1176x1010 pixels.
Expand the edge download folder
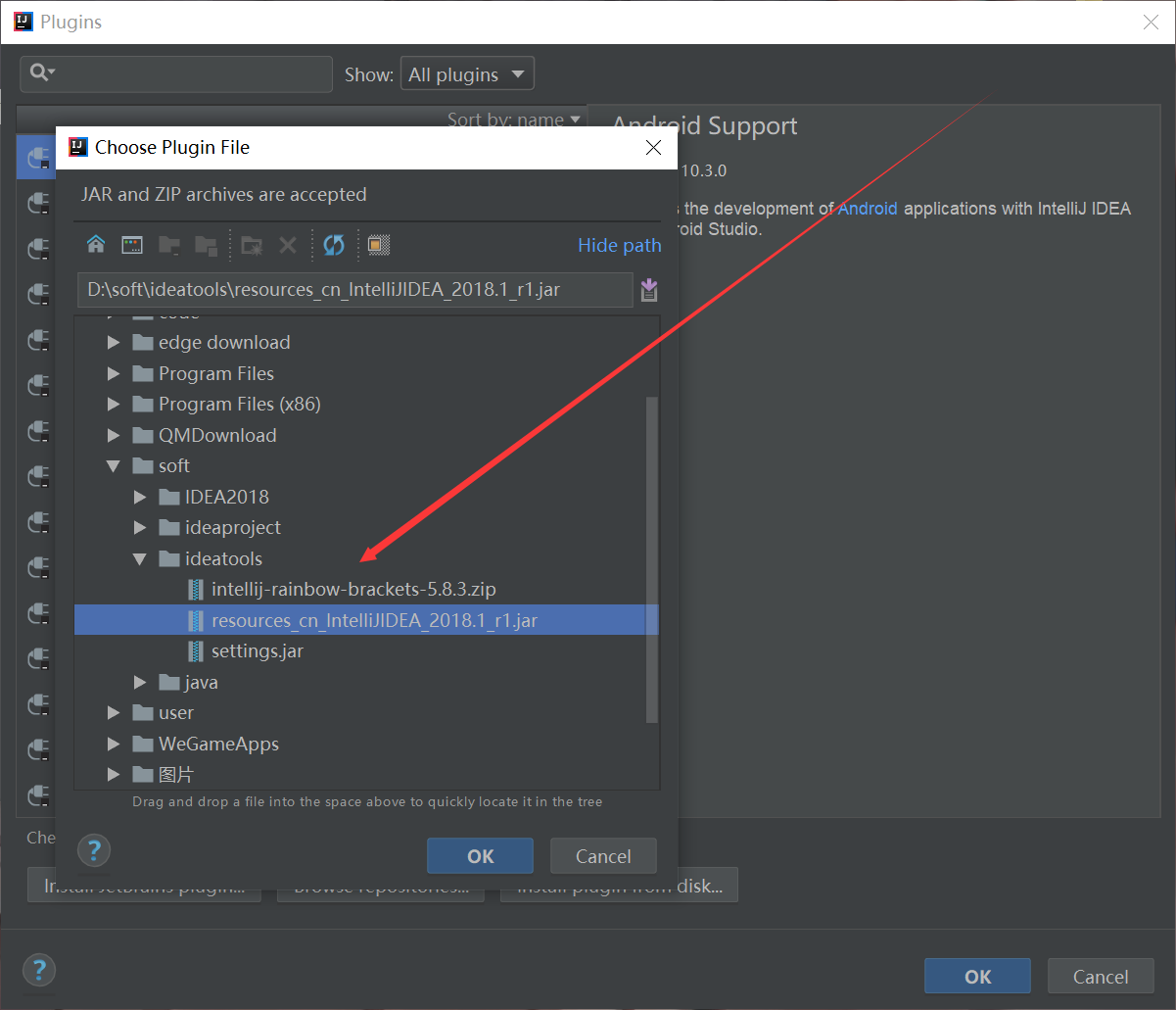coord(114,342)
